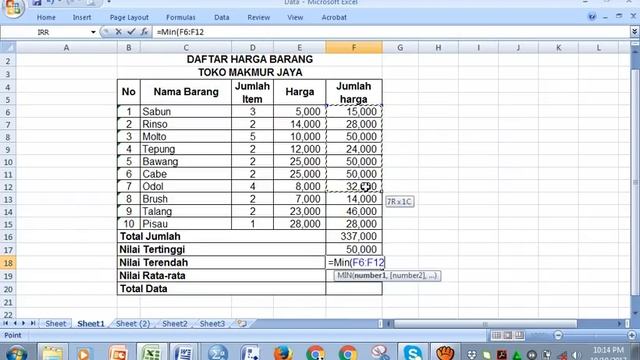Cancel the formula entry with X
Image resolution: width=640 pixels, height=360 pixels.
(x=118, y=32)
